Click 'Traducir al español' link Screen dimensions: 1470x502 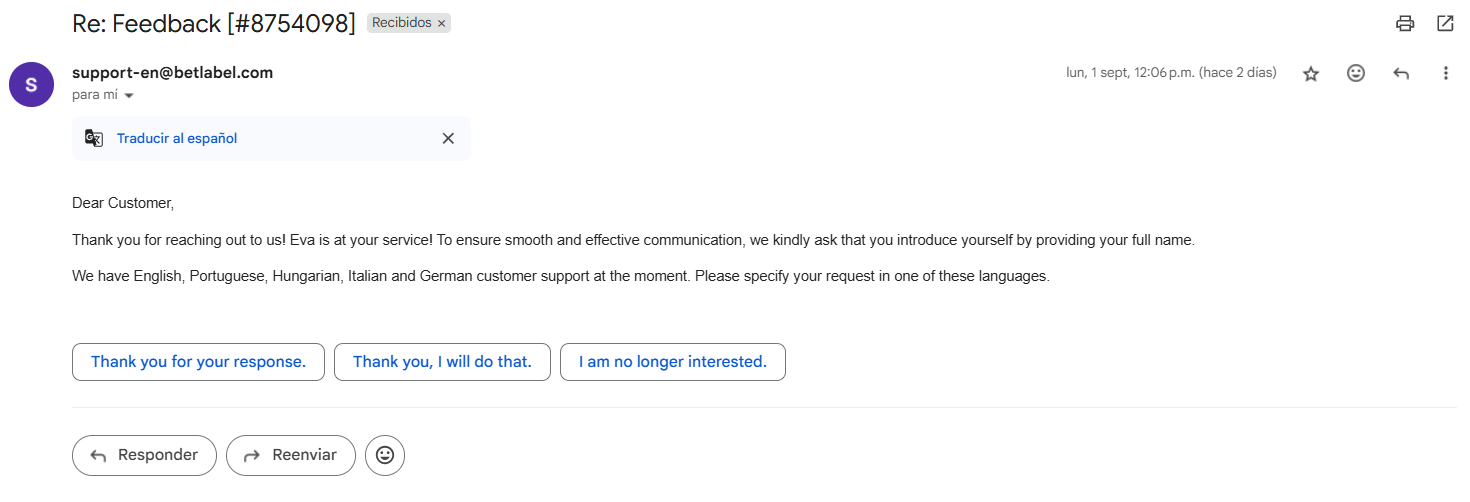(177, 139)
